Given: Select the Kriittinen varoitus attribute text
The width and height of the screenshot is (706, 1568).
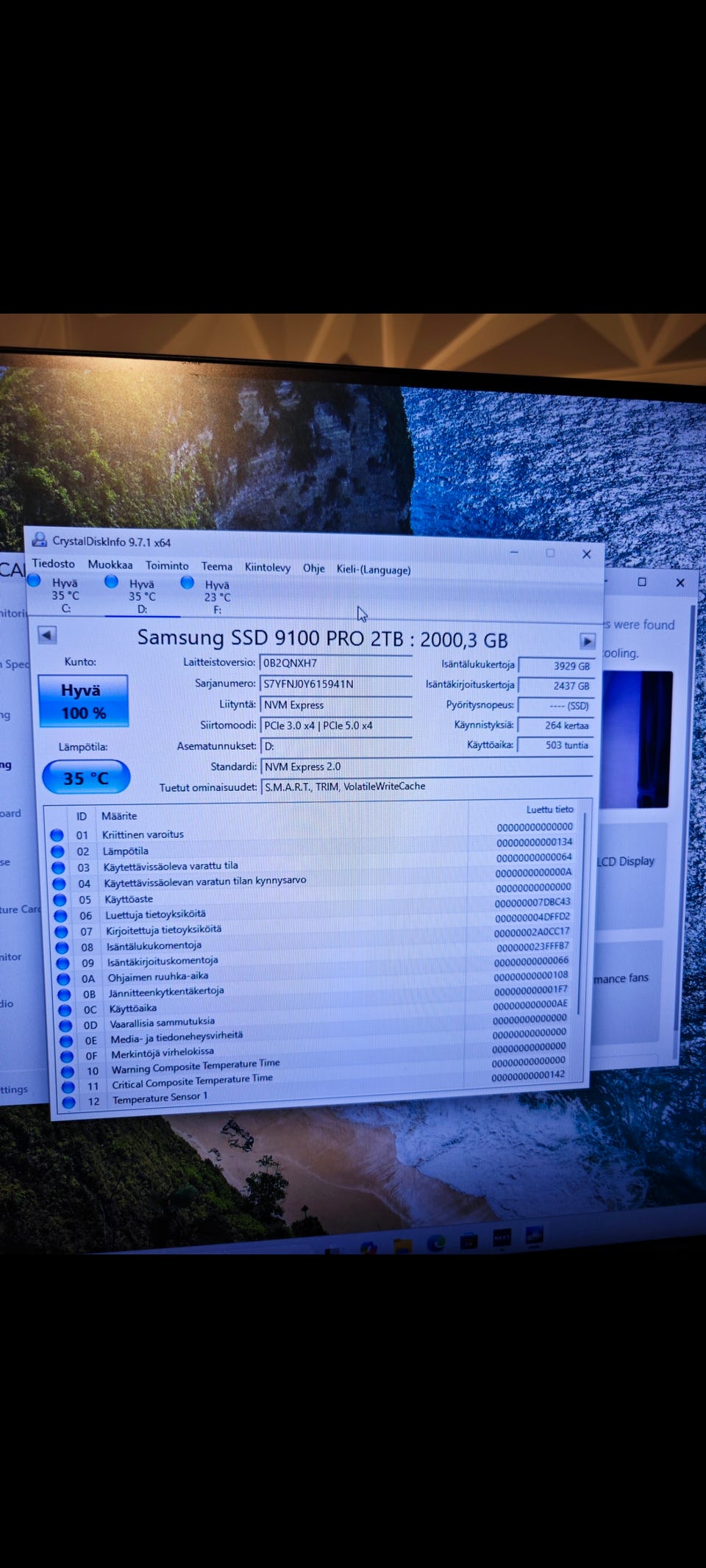Looking at the screenshot, I should coord(143,834).
